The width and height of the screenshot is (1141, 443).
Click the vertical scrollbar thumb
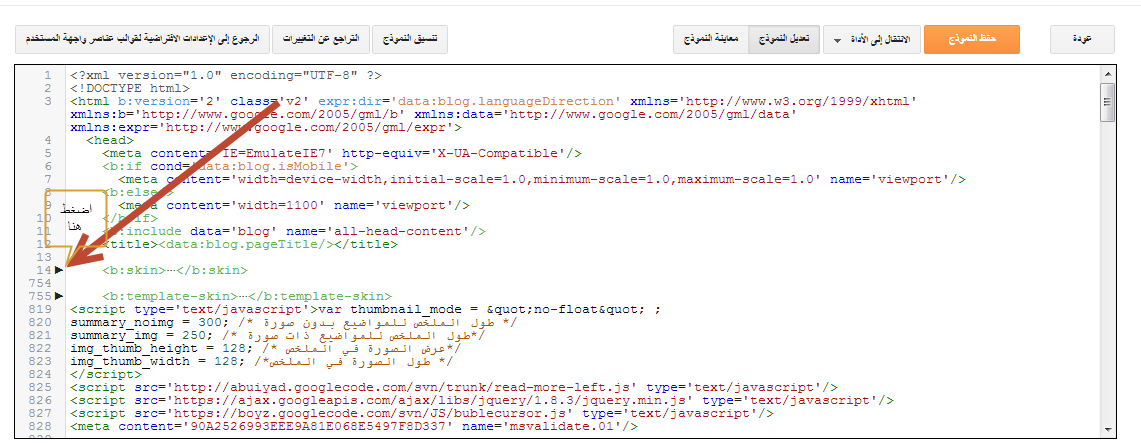tap(1107, 102)
